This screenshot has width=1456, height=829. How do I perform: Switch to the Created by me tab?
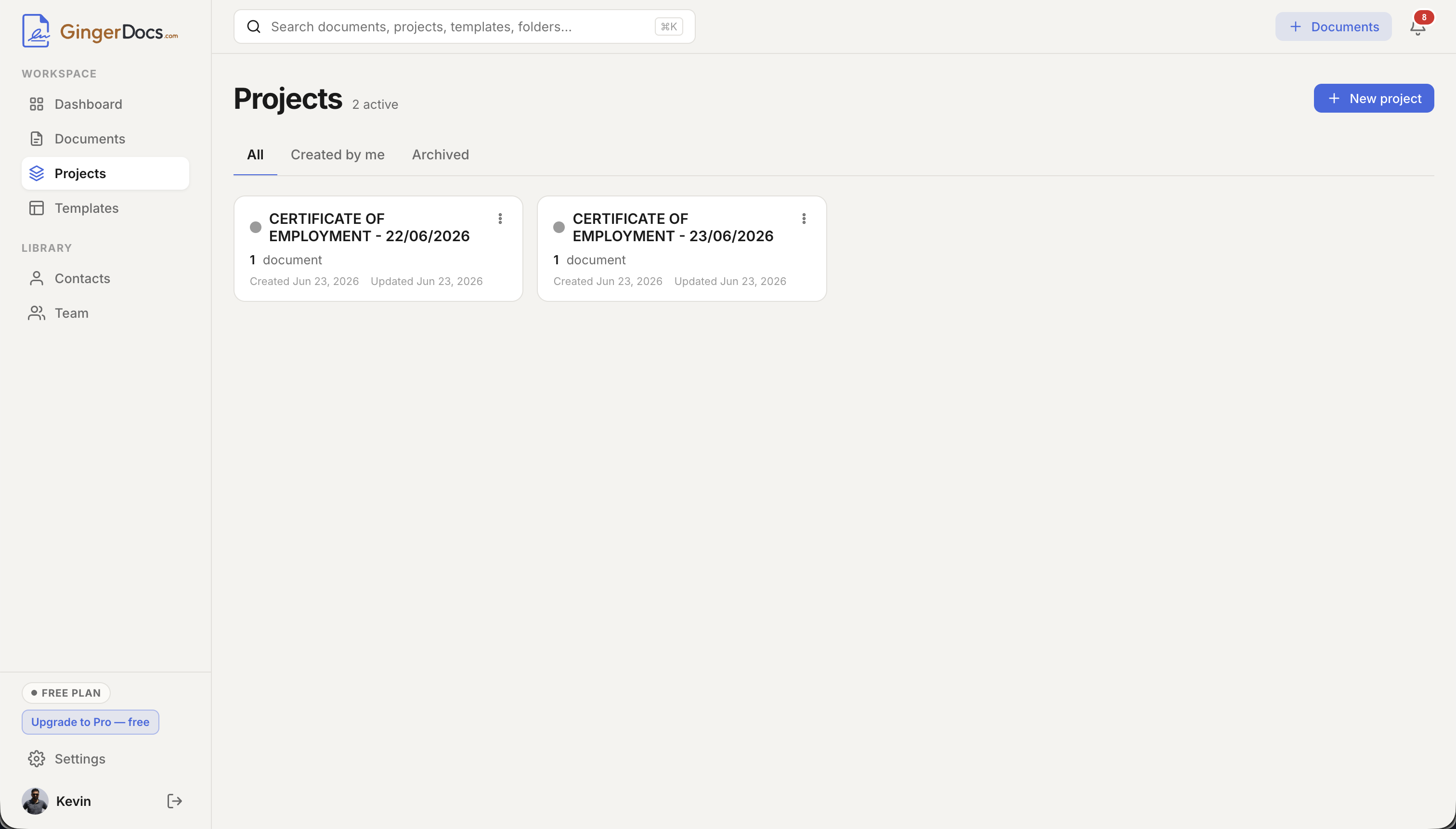pos(338,155)
